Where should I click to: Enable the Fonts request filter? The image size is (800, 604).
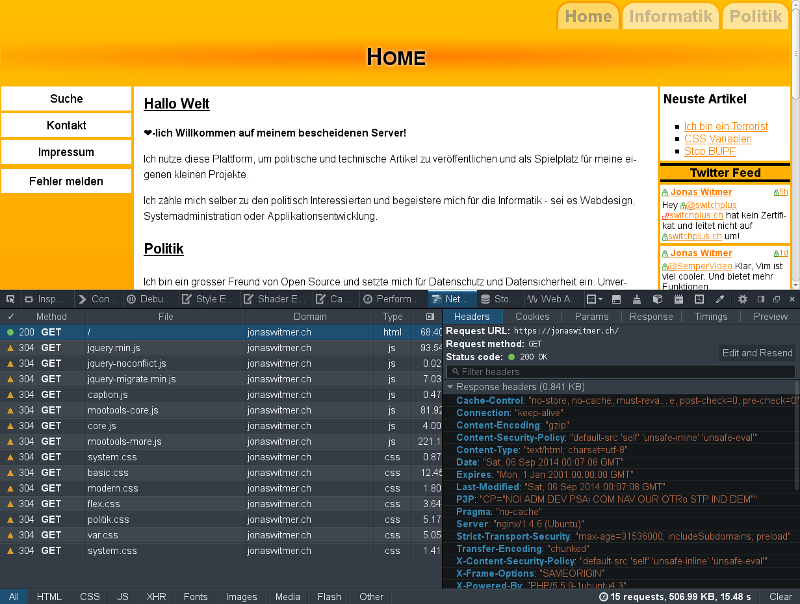pos(195,596)
